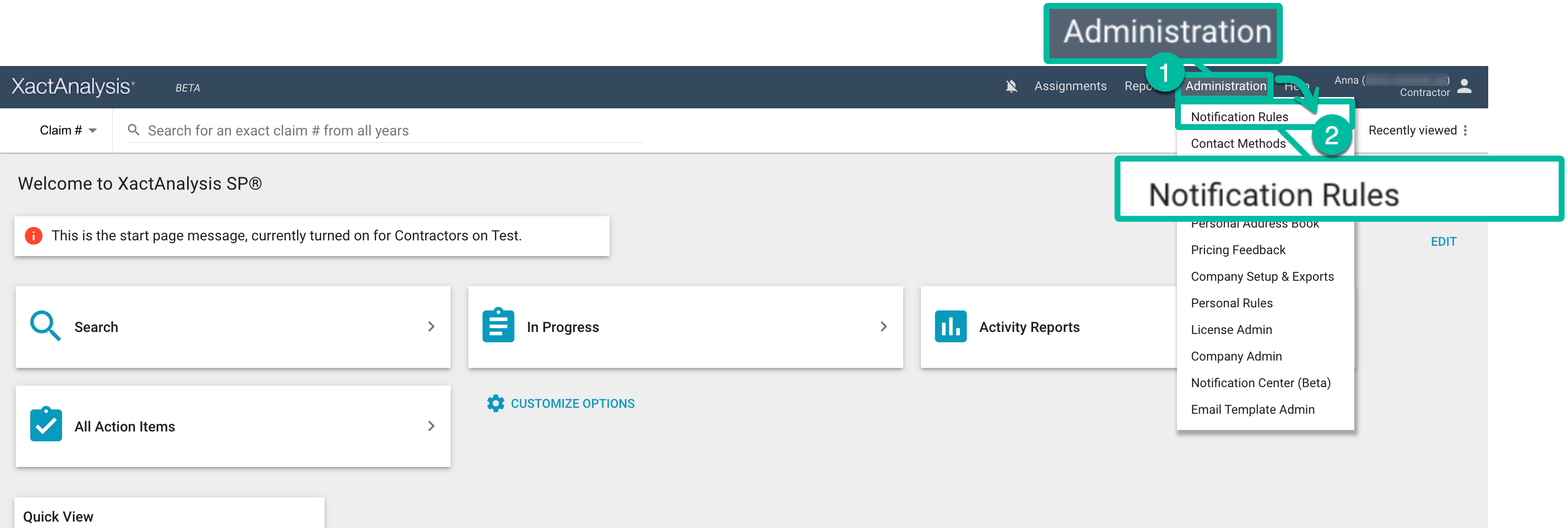This screenshot has width=1568, height=528.
Task: Click the EDIT link
Action: pyautogui.click(x=1443, y=242)
